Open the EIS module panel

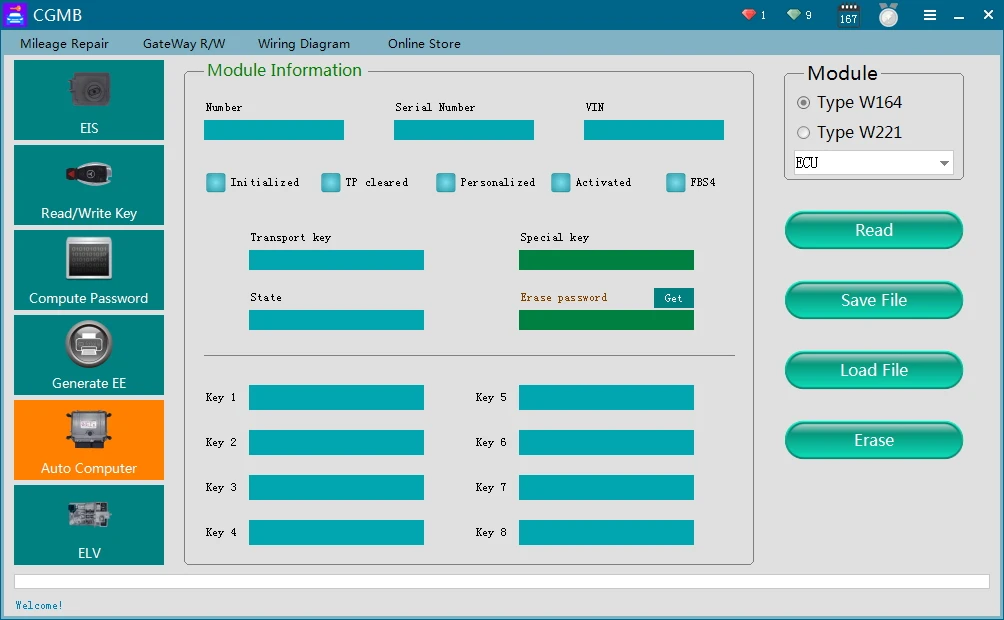(x=89, y=100)
